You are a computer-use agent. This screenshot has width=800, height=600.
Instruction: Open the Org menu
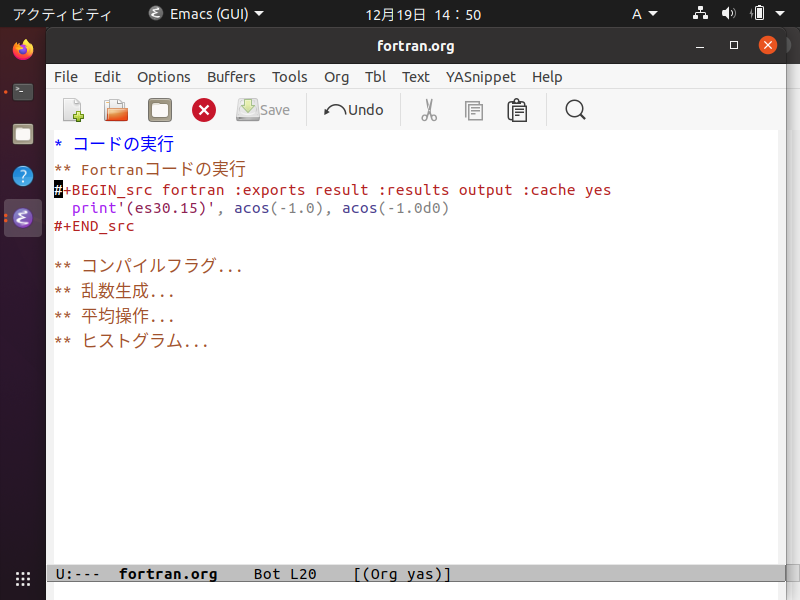pos(336,77)
